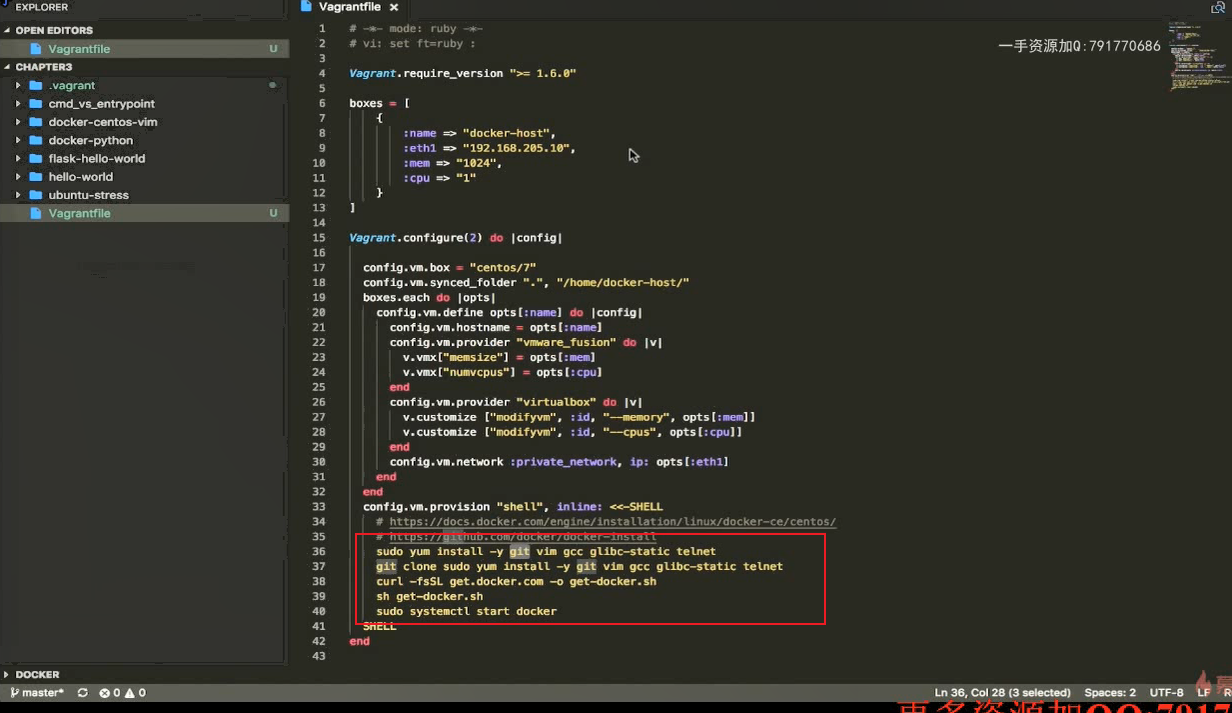Click the :private_network symbol on line 30

point(563,462)
